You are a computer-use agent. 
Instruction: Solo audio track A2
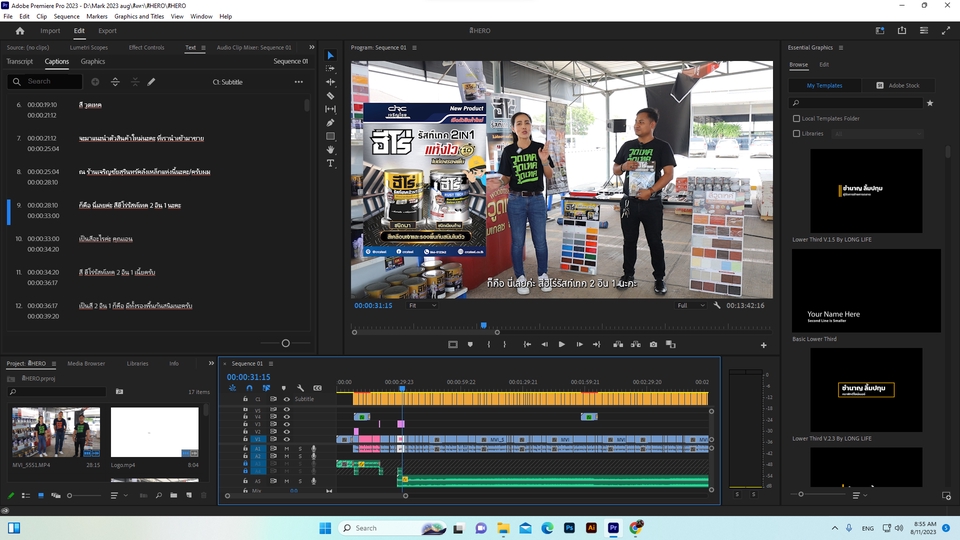tap(300, 456)
